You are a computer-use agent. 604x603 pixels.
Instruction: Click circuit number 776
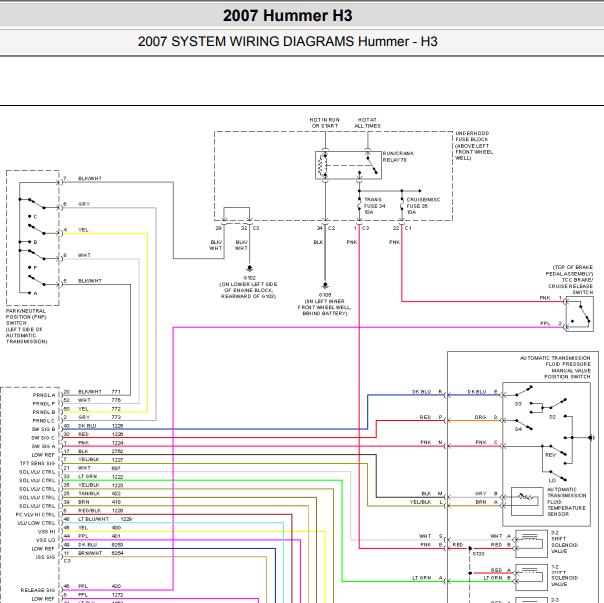116,400
